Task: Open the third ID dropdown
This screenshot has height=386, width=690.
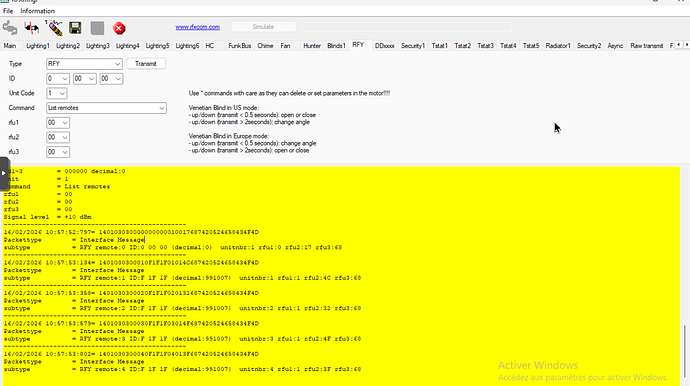Action: pyautogui.click(x=111, y=79)
